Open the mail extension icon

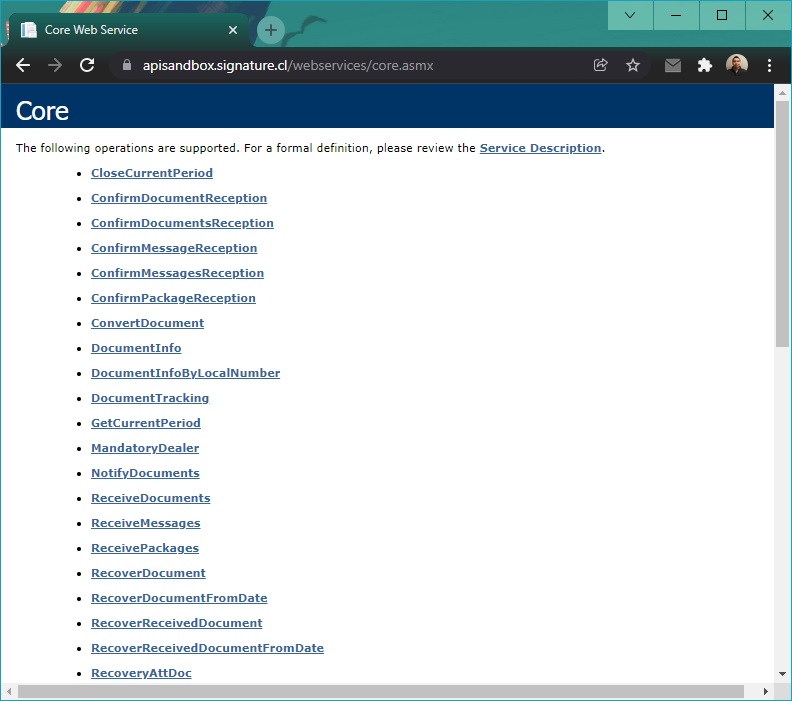tap(672, 65)
